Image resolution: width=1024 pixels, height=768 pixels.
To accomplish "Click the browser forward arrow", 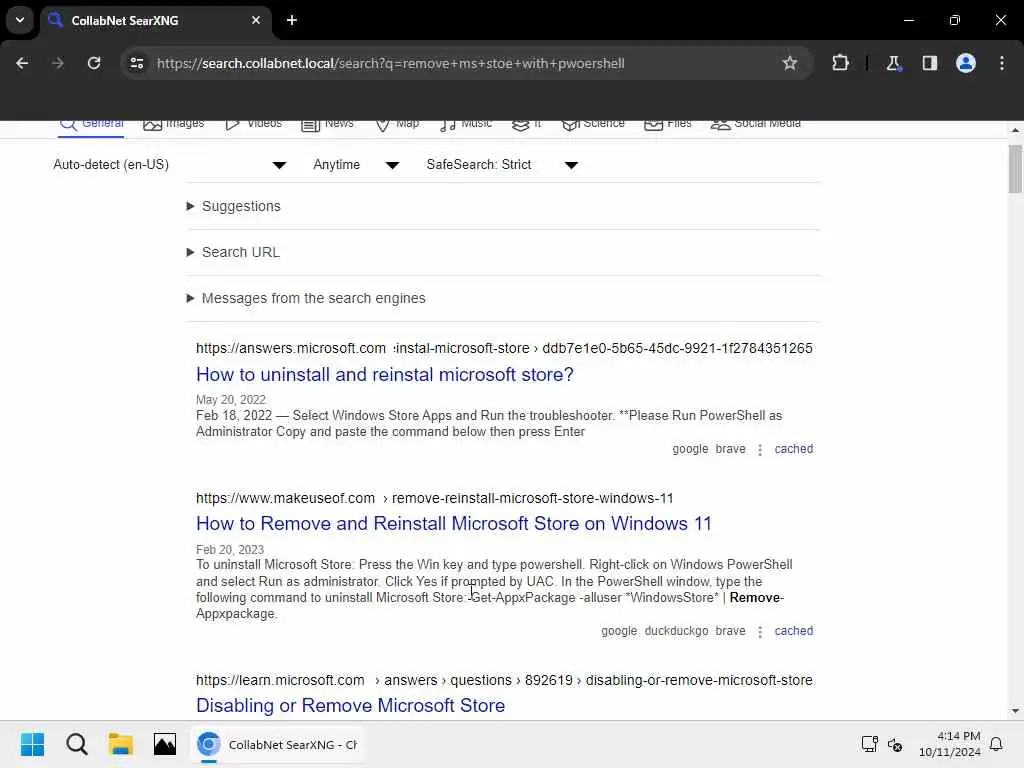I will pos(57,63).
